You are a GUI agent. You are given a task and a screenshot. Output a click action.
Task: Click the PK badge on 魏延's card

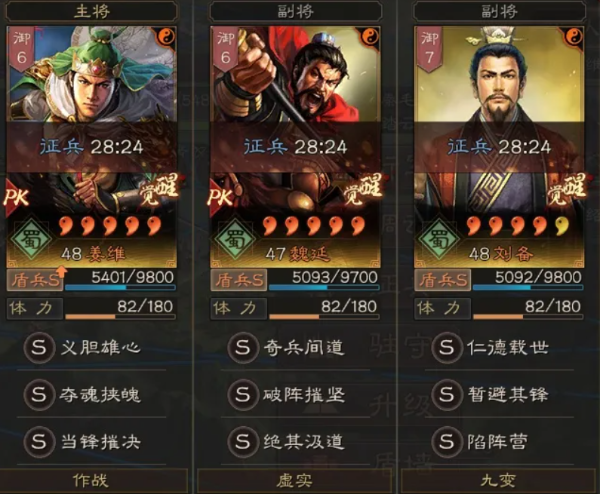220,197
